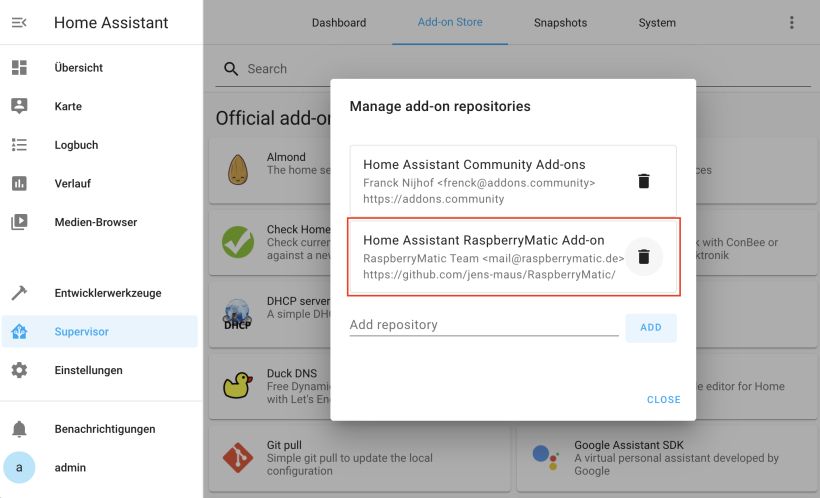
Task: Click the Duck DNS duck icon
Action: pos(237,386)
